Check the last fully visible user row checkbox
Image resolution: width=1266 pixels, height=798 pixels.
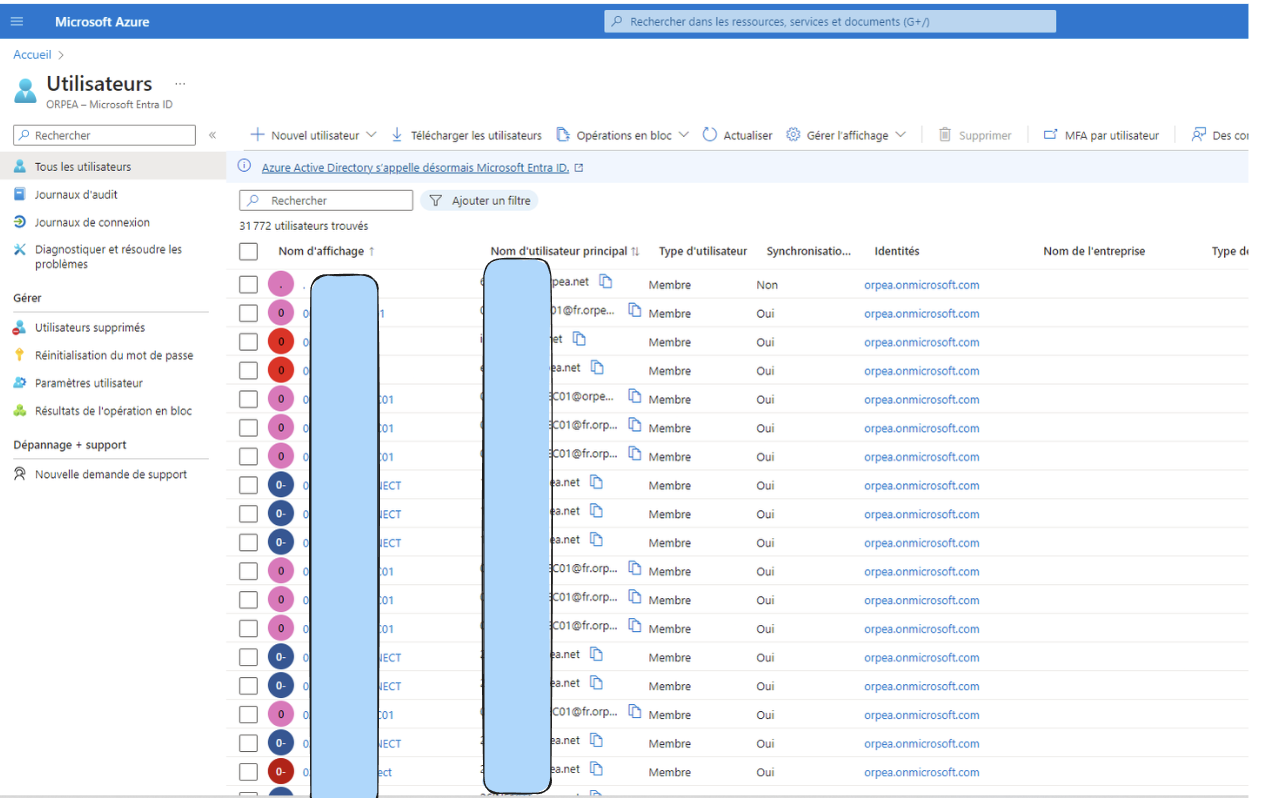point(249,772)
